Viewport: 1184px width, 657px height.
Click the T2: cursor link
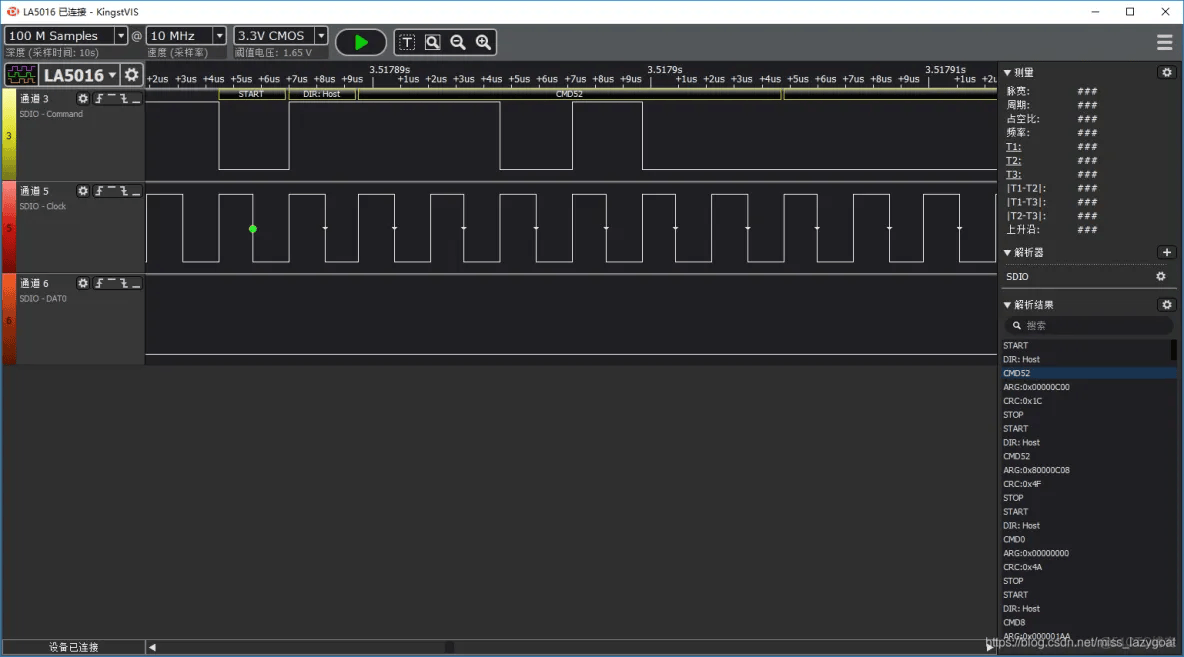[1013, 160]
